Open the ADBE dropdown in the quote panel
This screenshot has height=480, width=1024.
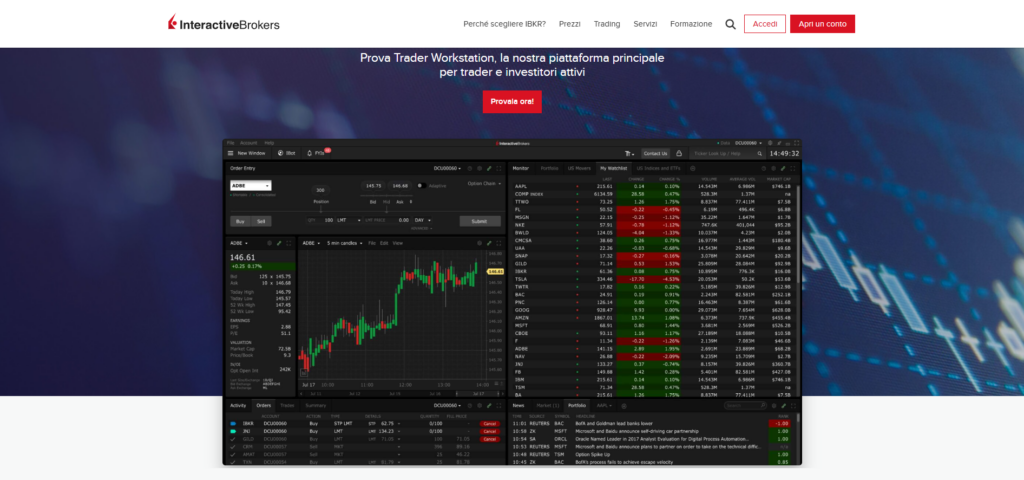[238, 243]
